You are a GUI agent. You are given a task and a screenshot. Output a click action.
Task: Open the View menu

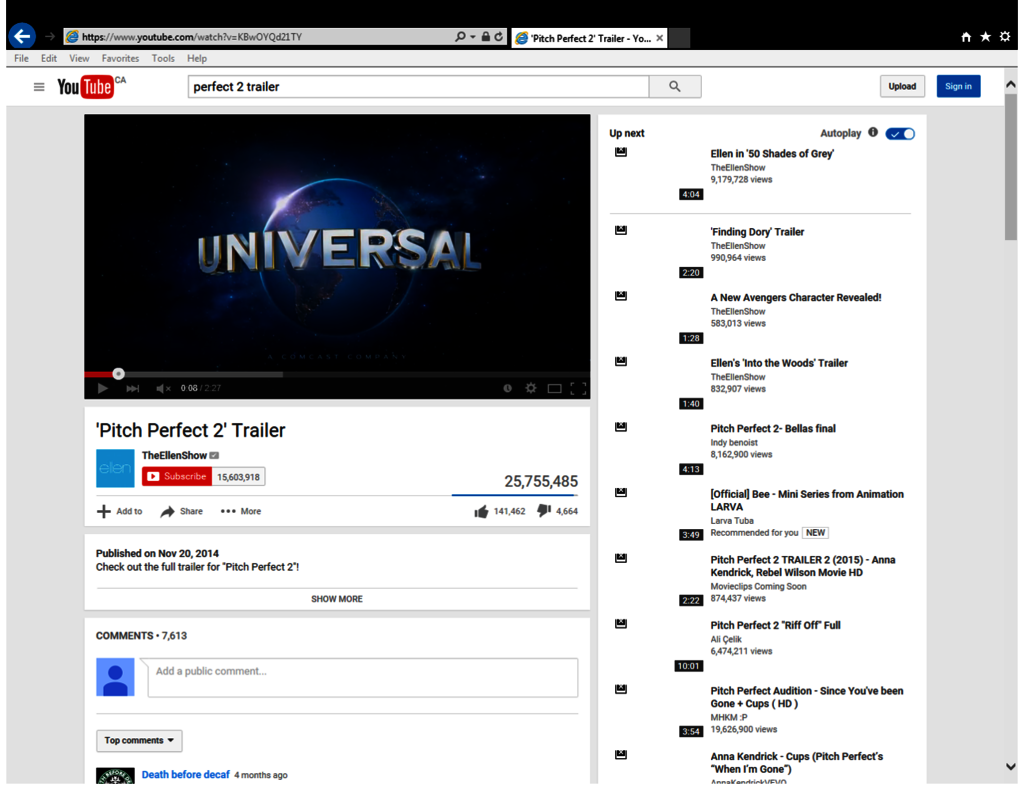click(x=79, y=58)
